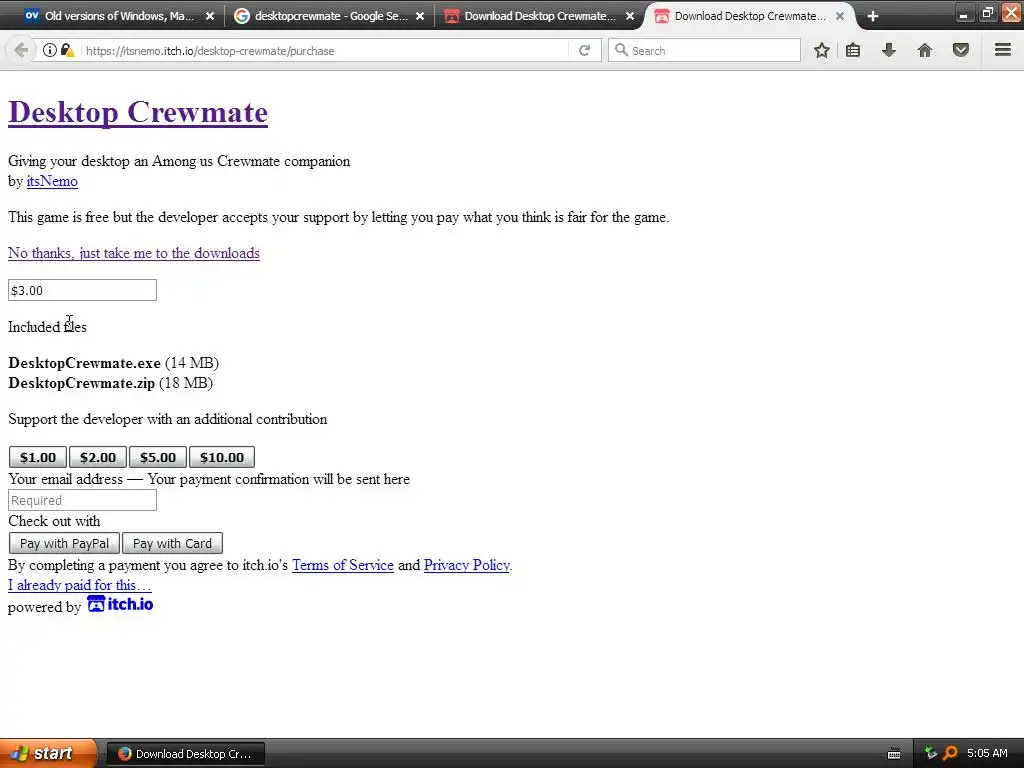Image resolution: width=1024 pixels, height=768 pixels.
Task: Reload the page with the refresh icon
Action: click(584, 50)
